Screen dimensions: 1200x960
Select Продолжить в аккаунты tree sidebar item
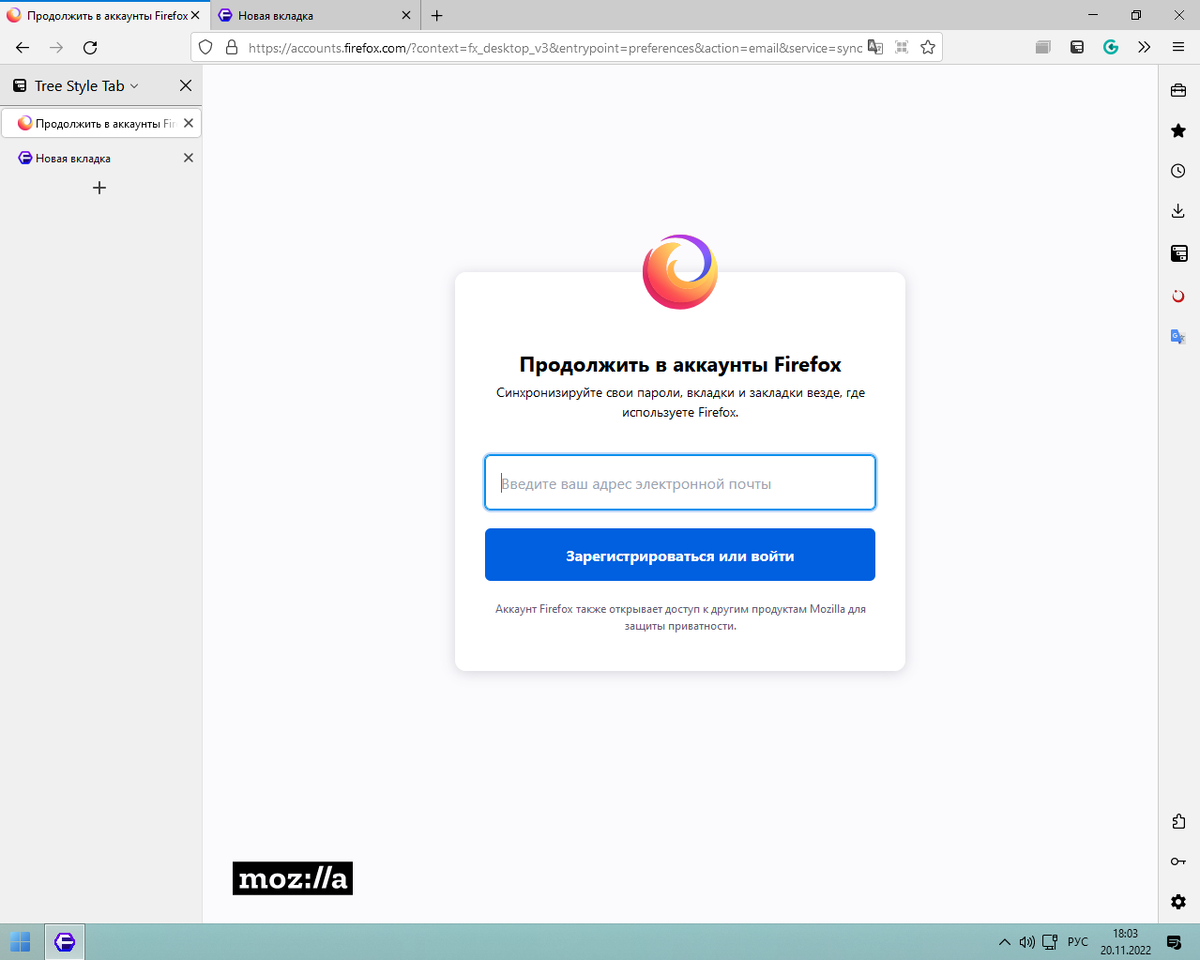101,123
